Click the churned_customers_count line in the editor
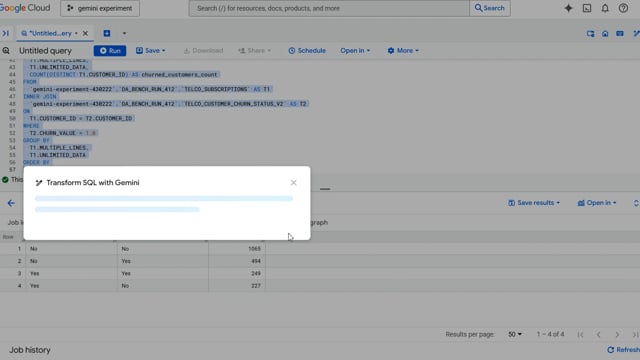This screenshot has width=640, height=360. (x=124, y=75)
